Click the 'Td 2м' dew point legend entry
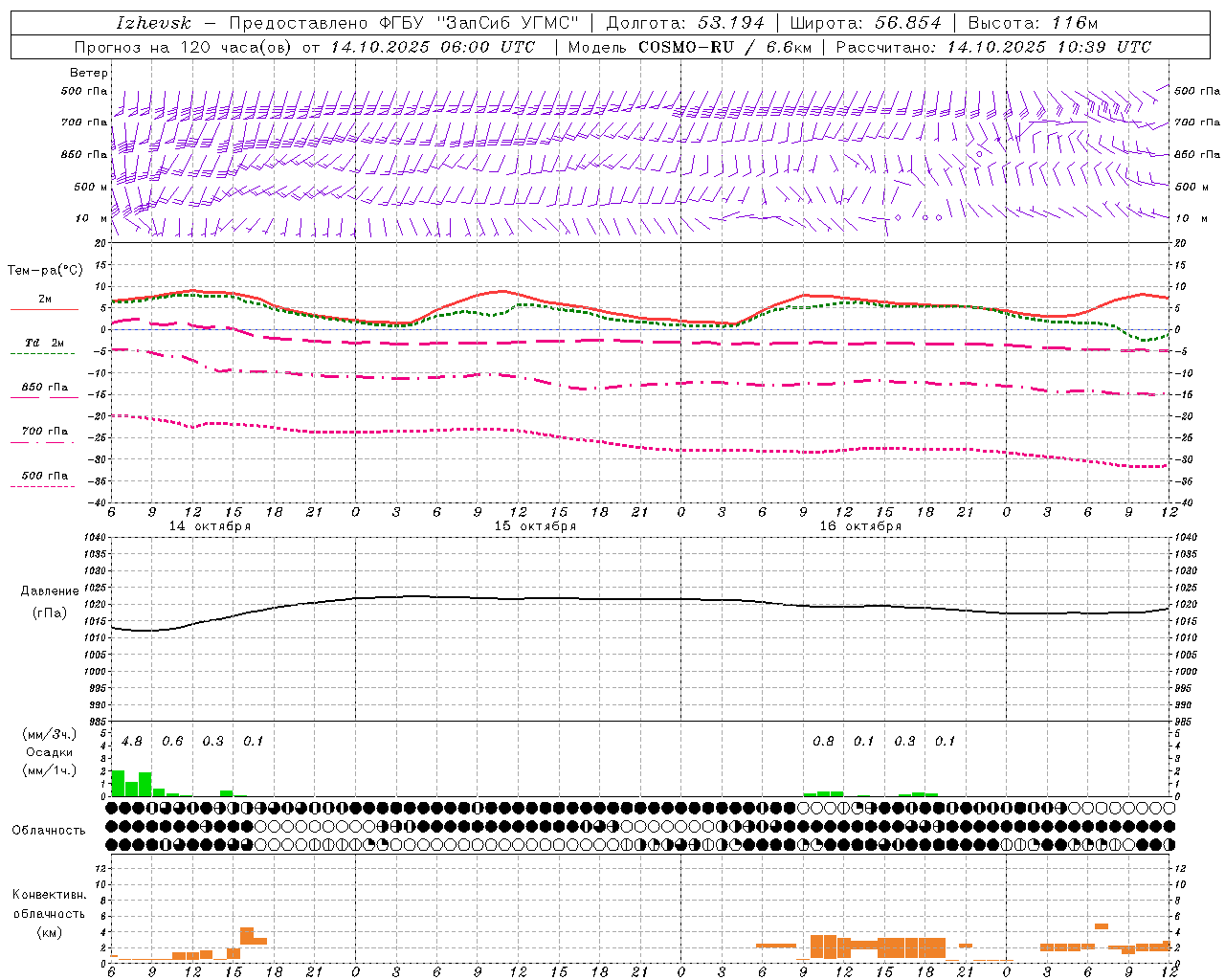The width and height of the screenshot is (1225, 980). pos(44,343)
